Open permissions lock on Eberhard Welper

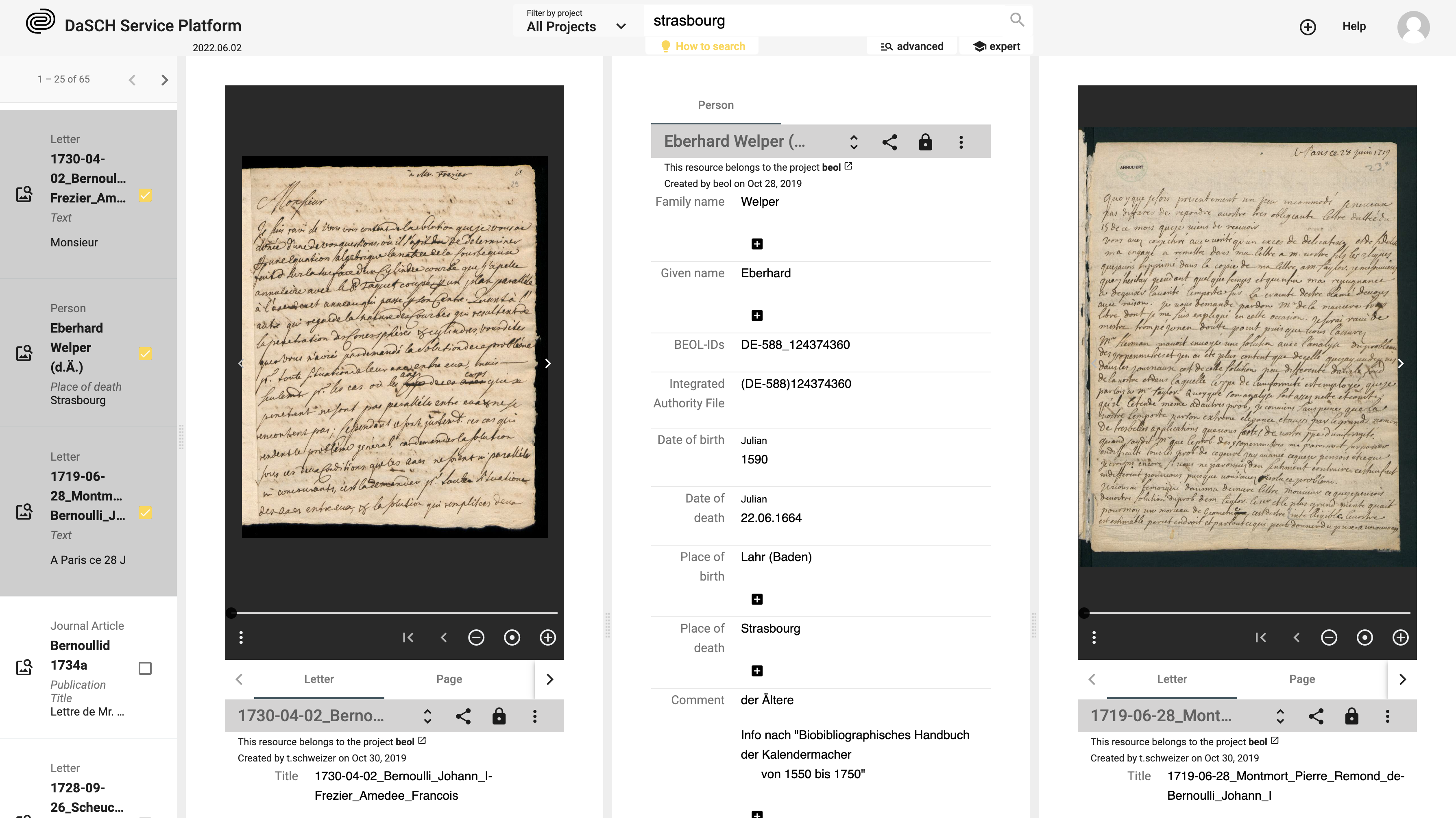point(925,142)
